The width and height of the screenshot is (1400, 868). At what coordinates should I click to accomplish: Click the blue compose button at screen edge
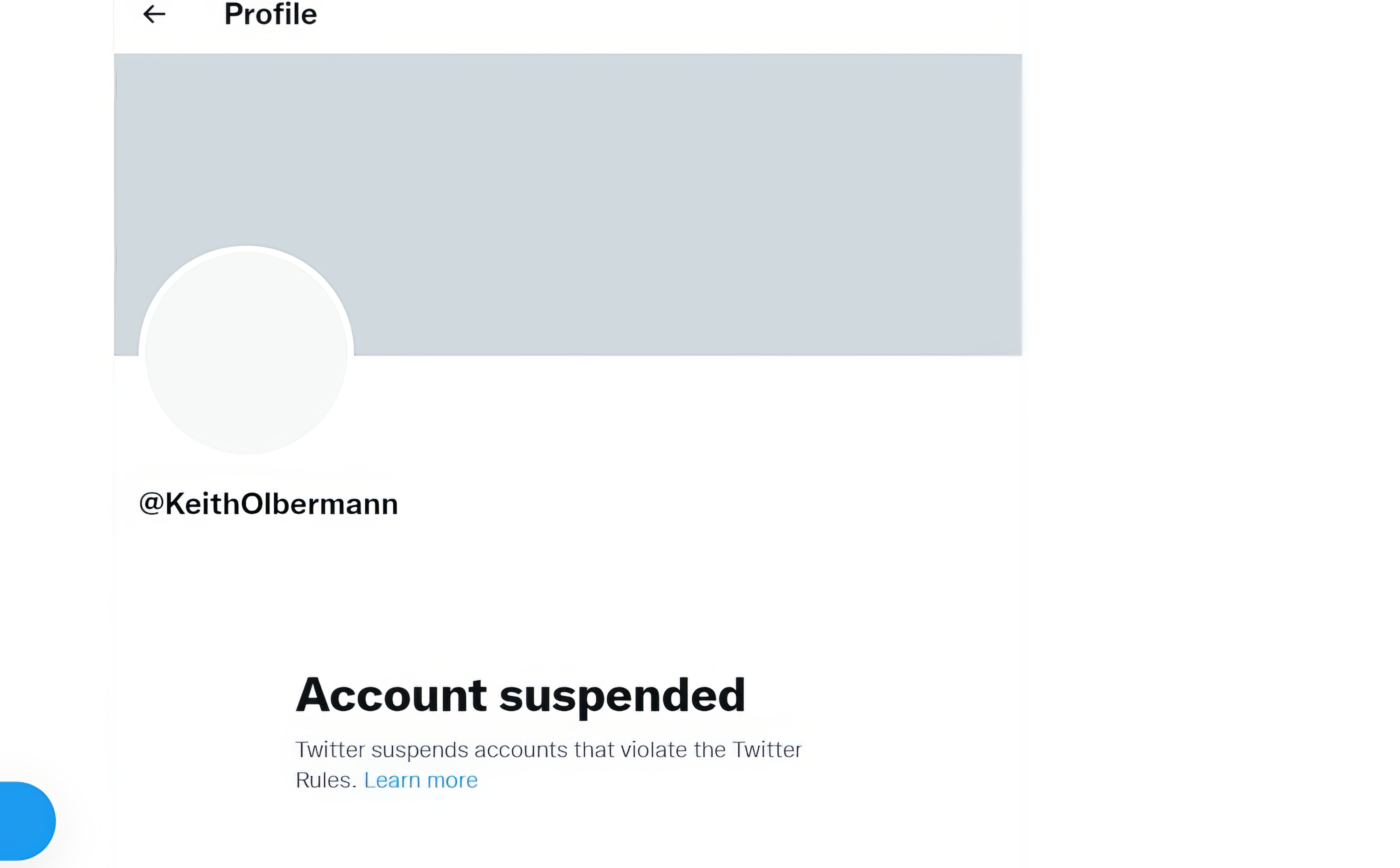[28, 821]
